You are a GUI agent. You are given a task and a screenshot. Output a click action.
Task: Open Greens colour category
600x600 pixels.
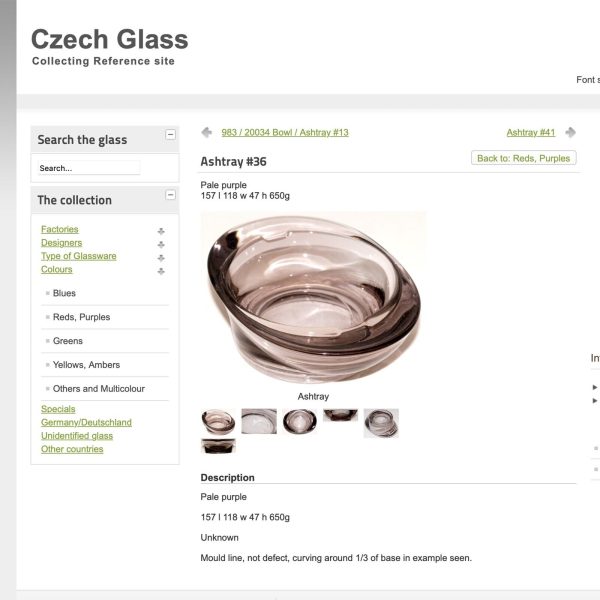(x=68, y=341)
